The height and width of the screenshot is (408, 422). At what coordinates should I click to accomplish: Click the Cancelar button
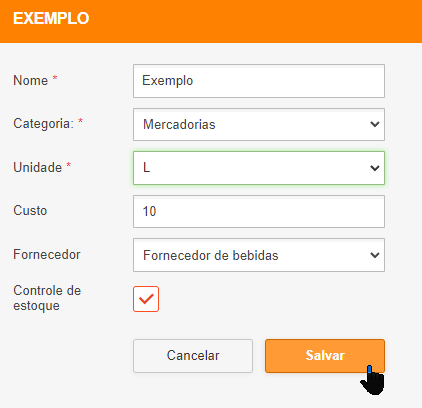point(193,356)
